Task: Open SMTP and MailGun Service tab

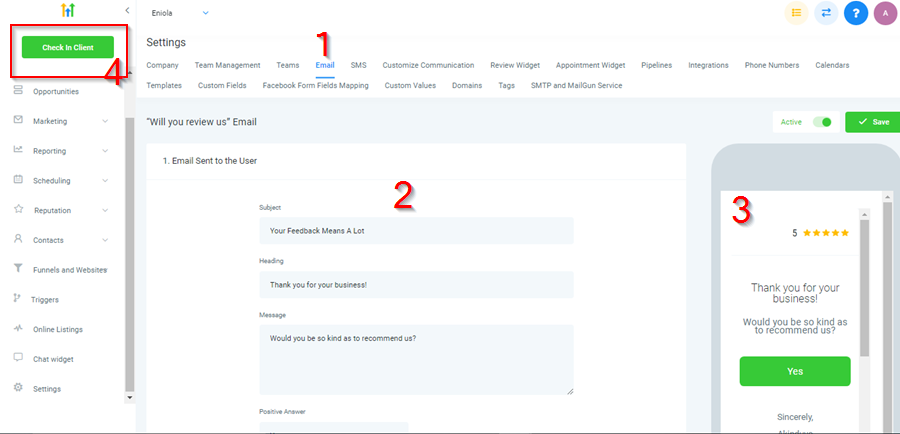Action: tap(576, 86)
